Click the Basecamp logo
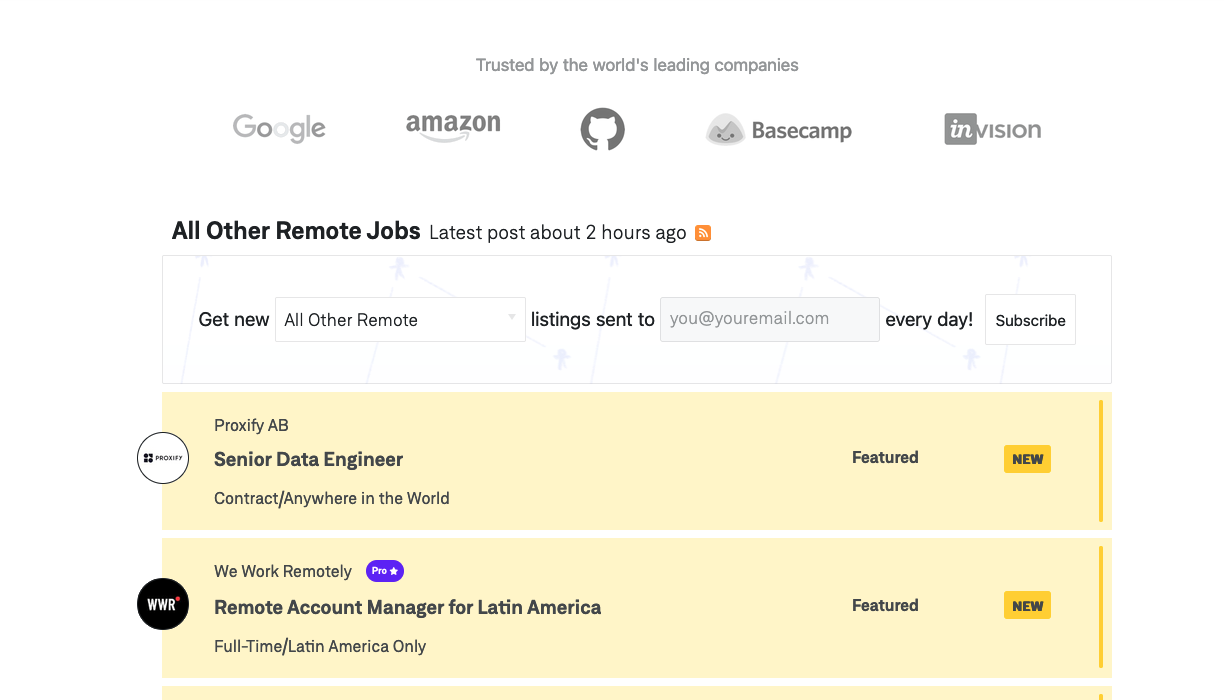The width and height of the screenshot is (1224, 700). (x=779, y=130)
